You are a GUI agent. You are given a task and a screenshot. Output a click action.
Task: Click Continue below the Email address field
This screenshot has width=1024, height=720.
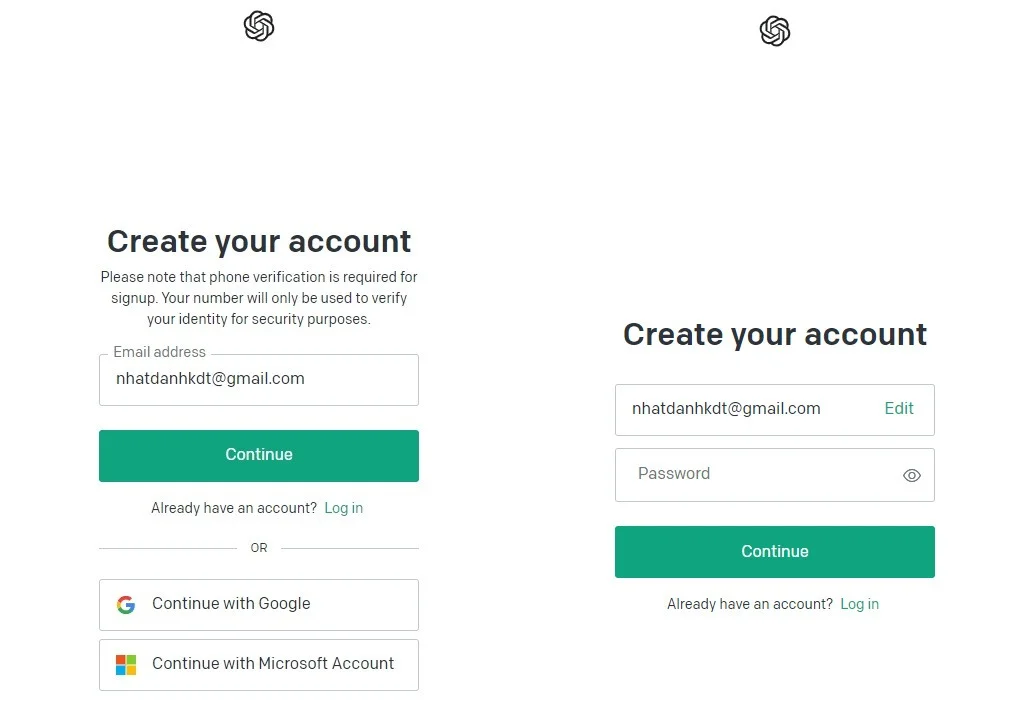pyautogui.click(x=259, y=455)
